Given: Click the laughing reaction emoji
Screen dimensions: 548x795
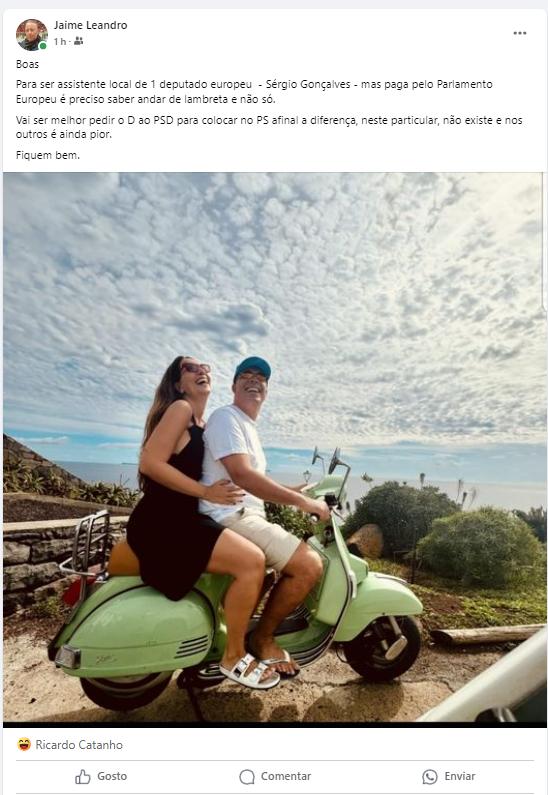Looking at the screenshot, I should [x=24, y=744].
